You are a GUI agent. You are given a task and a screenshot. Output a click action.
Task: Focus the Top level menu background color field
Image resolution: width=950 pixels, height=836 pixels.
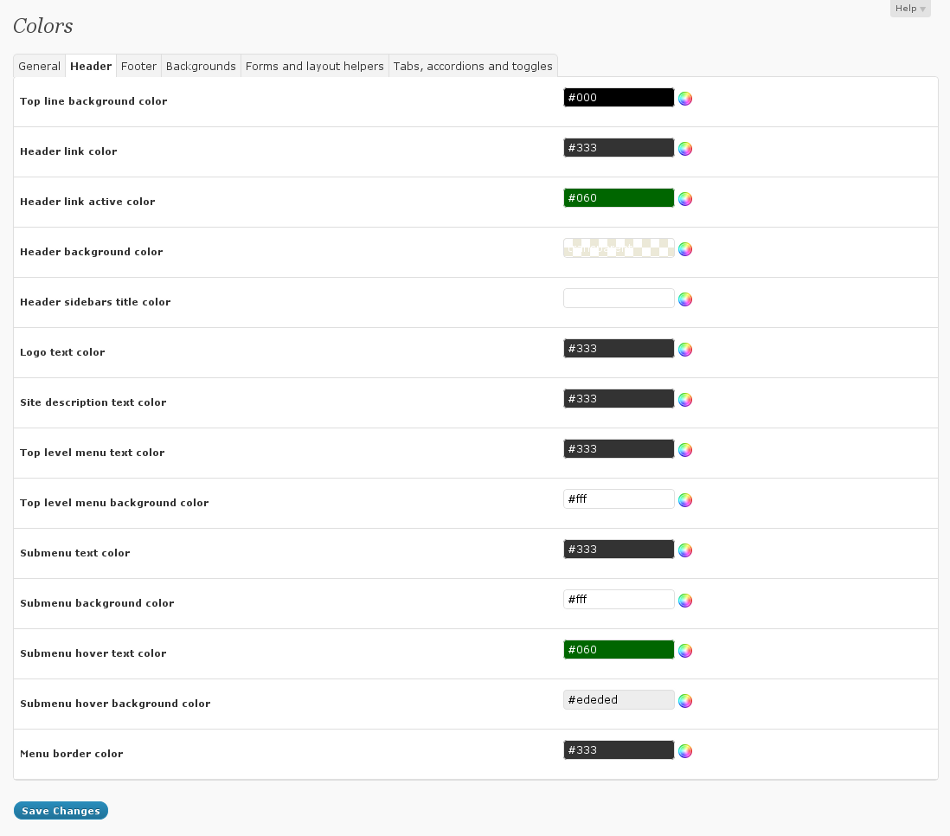pos(619,499)
